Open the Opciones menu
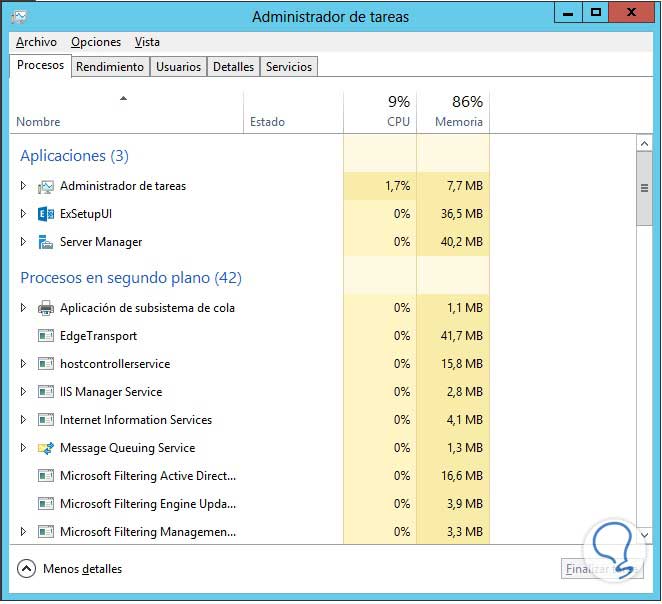Viewport: 662px width, 604px height. 96,42
